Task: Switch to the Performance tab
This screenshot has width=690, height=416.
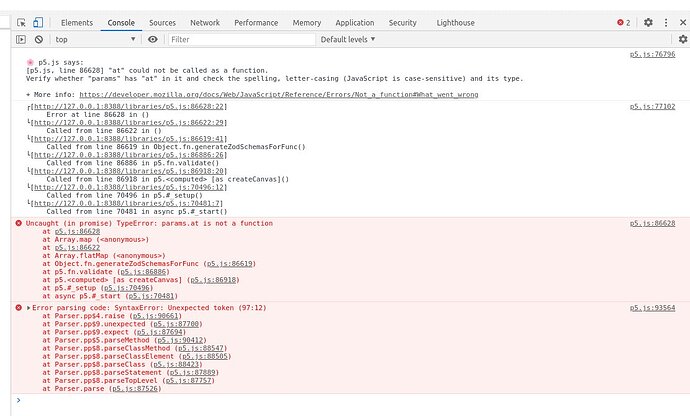Action: click(x=256, y=22)
